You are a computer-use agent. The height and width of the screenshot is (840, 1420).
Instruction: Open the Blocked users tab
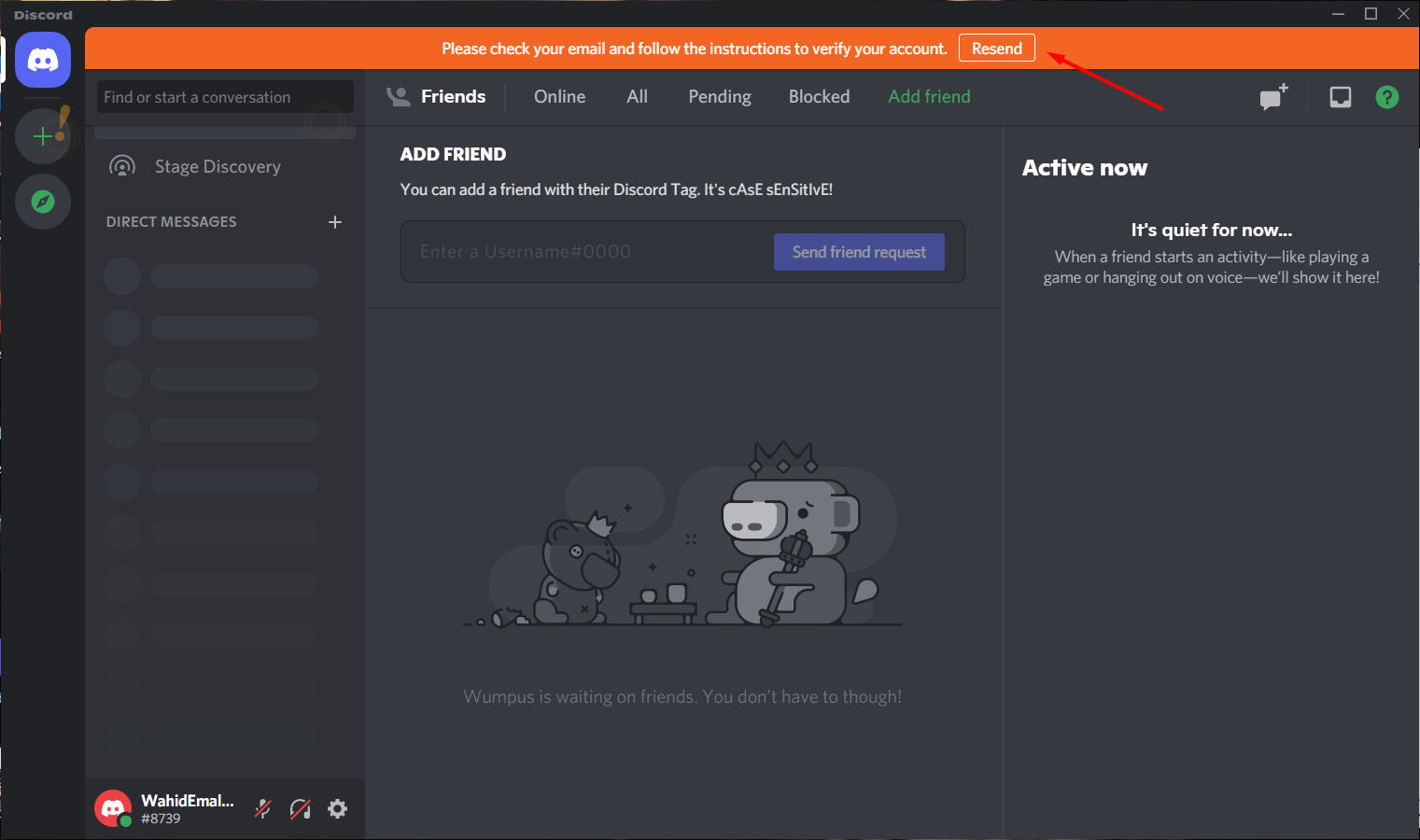[x=820, y=97]
